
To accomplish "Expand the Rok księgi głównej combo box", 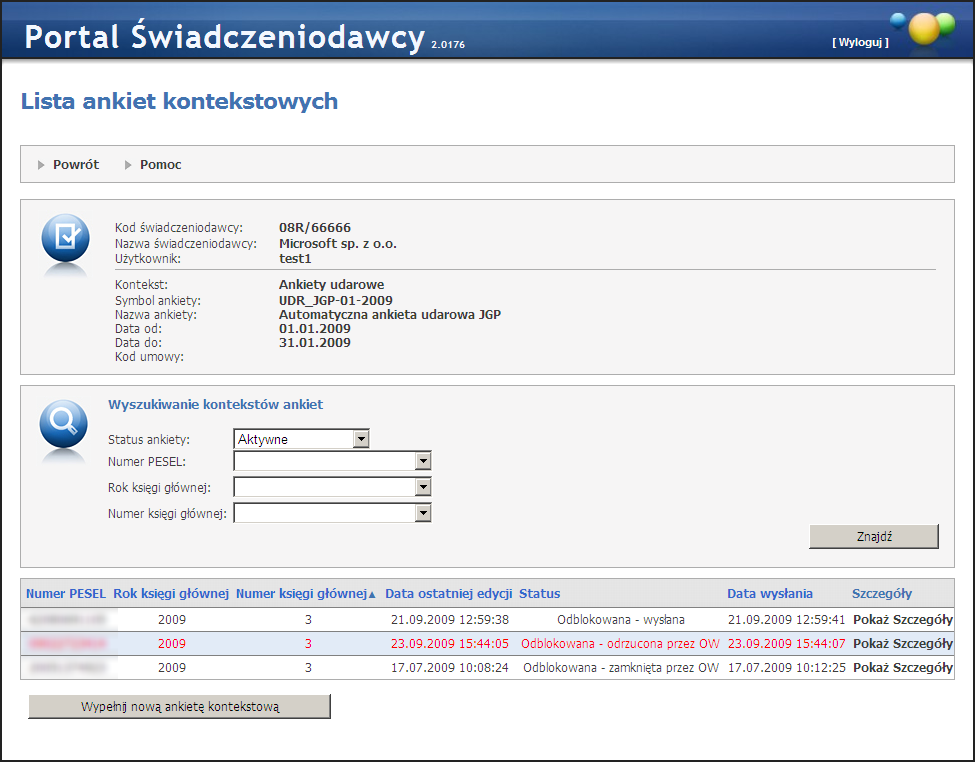I will [x=423, y=487].
